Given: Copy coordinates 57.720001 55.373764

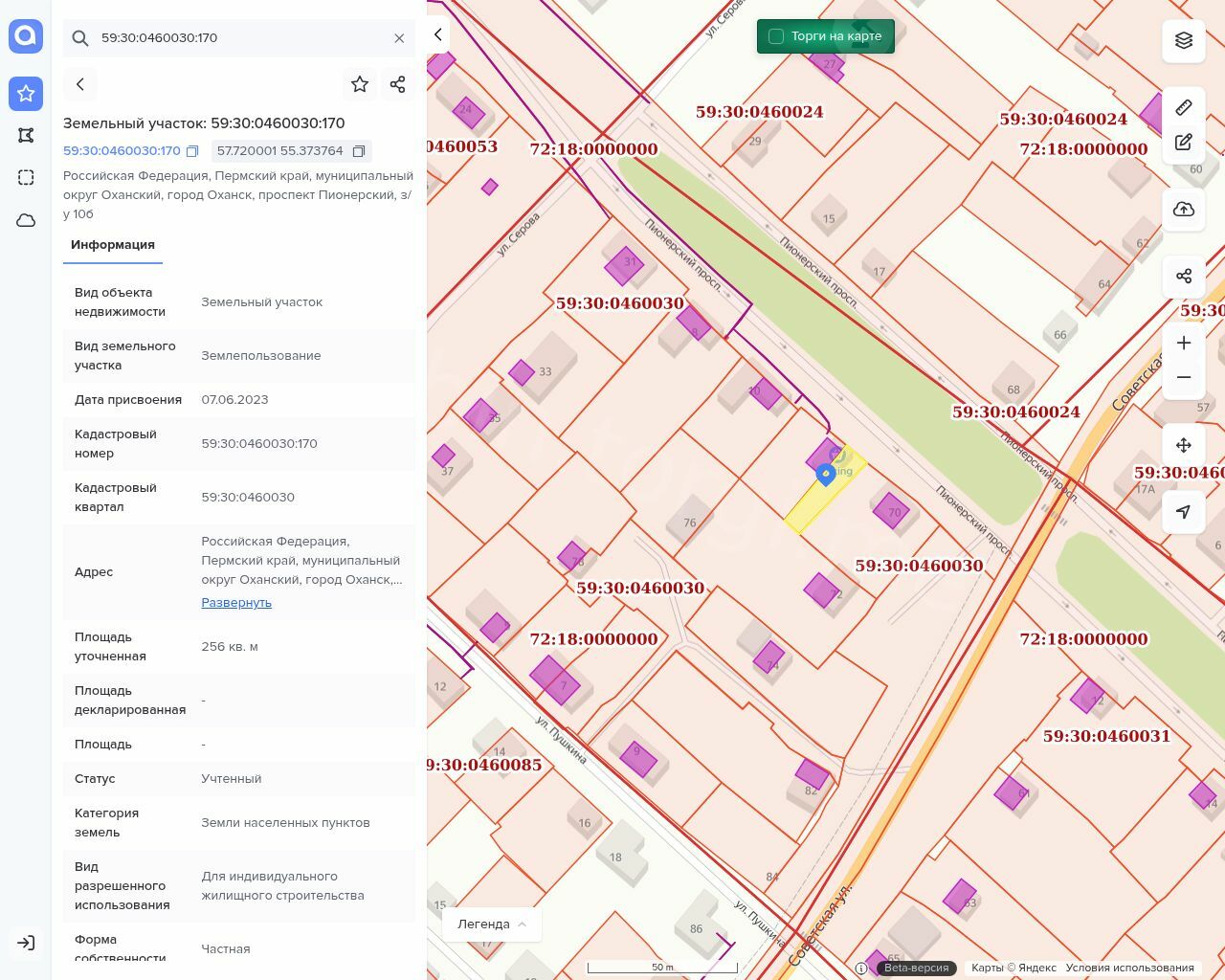Looking at the screenshot, I should [x=359, y=151].
